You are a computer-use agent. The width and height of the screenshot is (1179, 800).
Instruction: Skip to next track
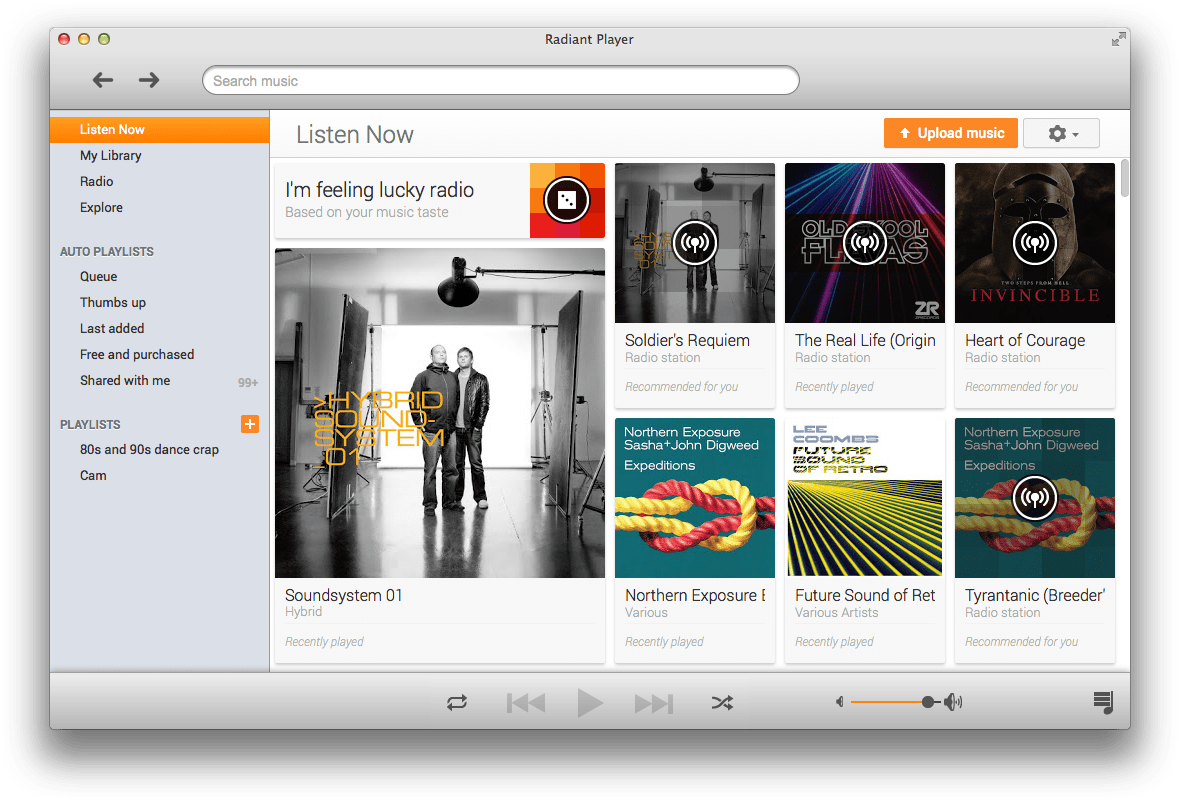pyautogui.click(x=653, y=703)
